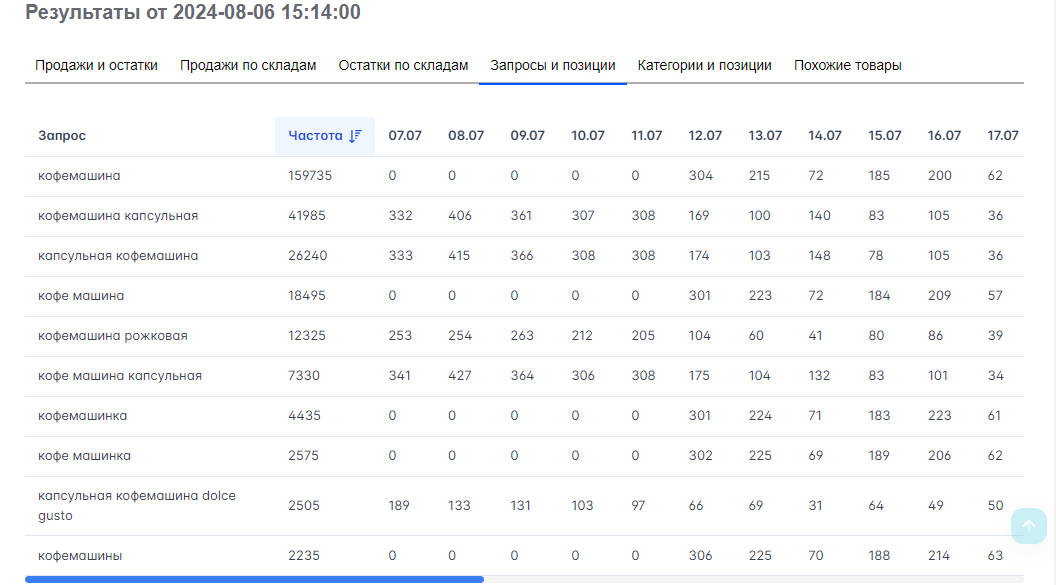Image resolution: width=1056 pixels, height=585 pixels.
Task: Click the 17.07 column header
Action: (x=1003, y=135)
